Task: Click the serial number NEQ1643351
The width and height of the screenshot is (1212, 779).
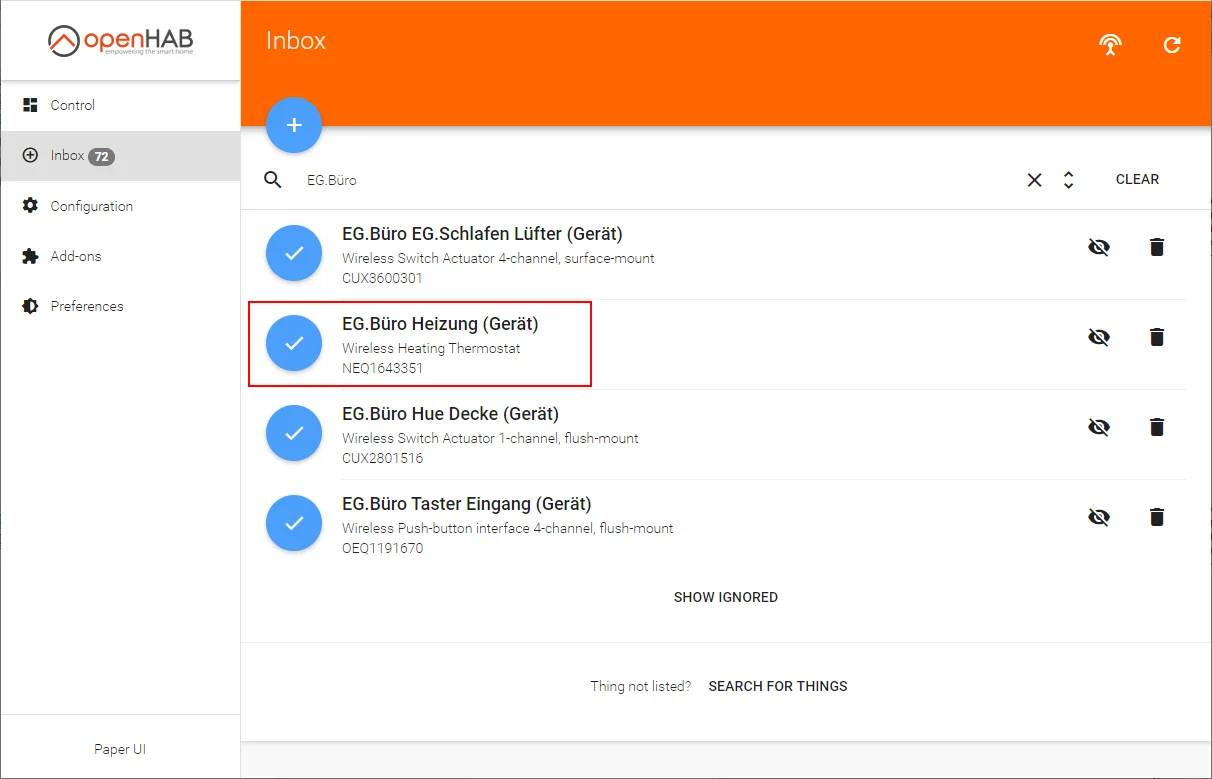Action: [x=382, y=368]
